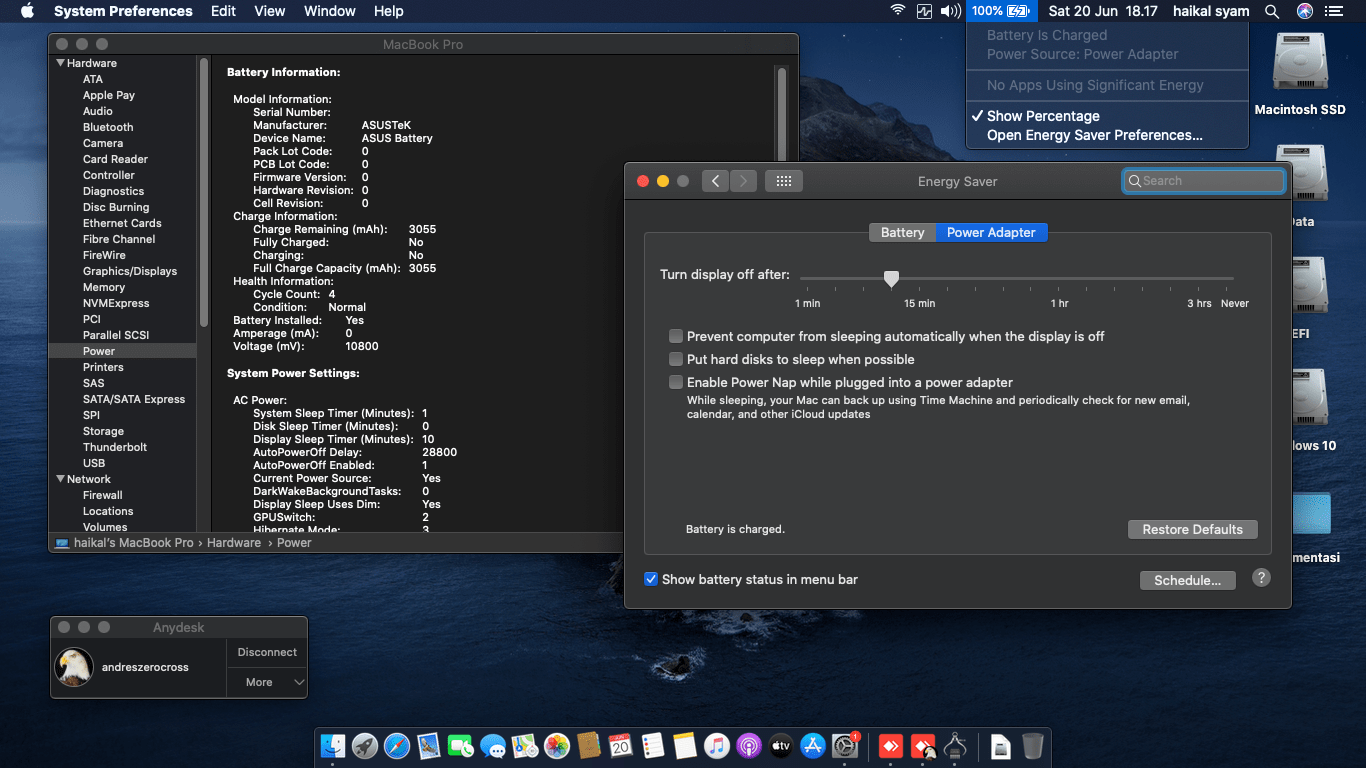Check Put hard disks to sleep when possible
1366x768 pixels.
(x=677, y=359)
